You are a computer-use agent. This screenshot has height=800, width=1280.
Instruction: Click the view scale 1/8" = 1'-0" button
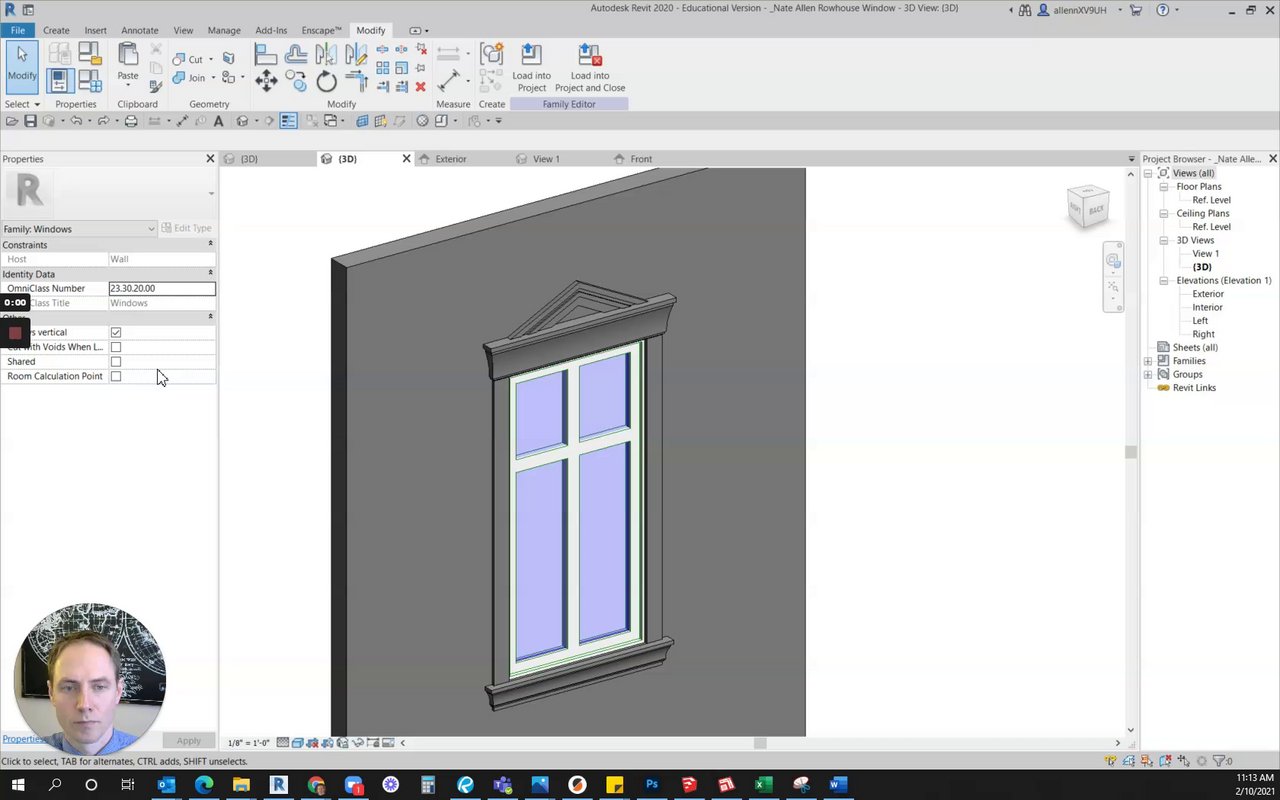point(249,743)
